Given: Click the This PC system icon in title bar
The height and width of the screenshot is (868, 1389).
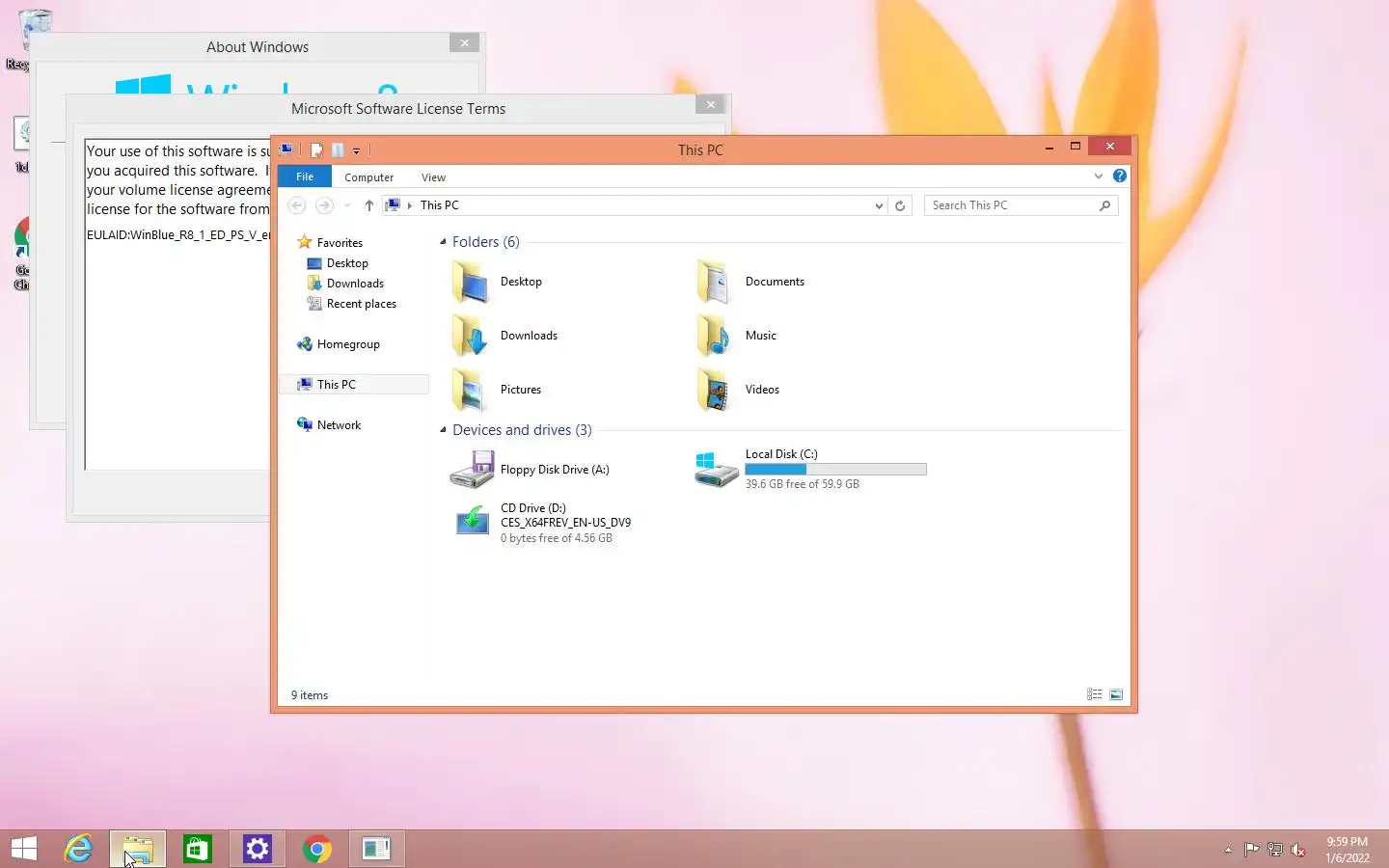Looking at the screenshot, I should tap(286, 149).
